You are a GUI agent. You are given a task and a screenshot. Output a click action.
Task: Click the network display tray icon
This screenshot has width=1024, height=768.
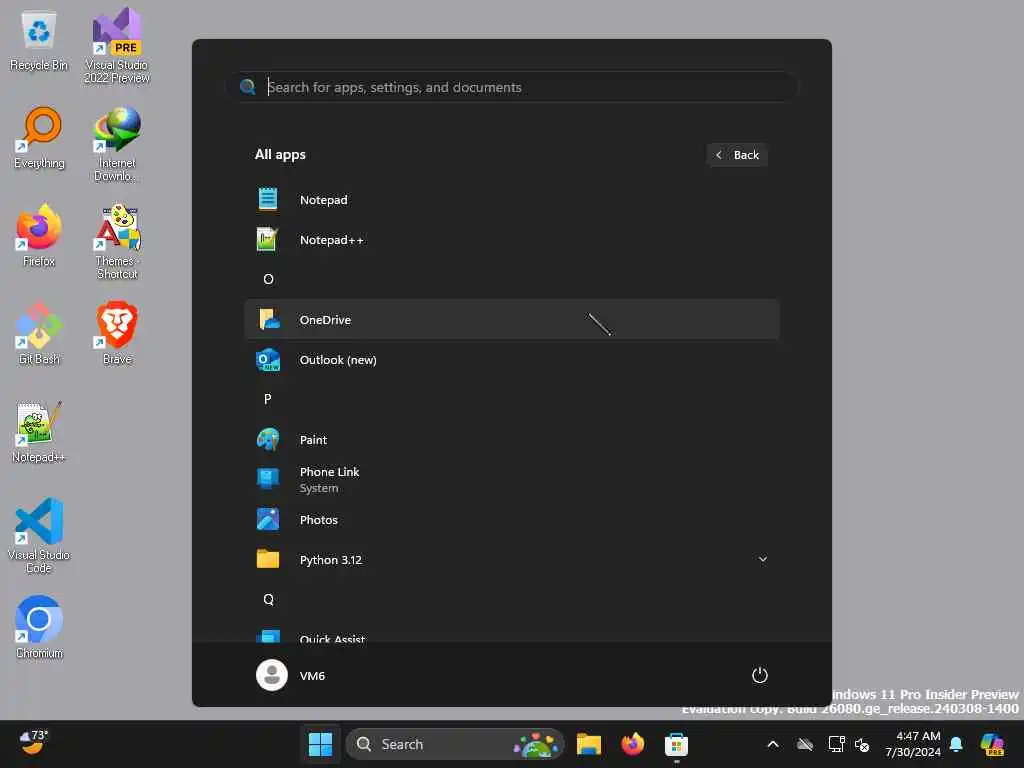click(x=836, y=744)
